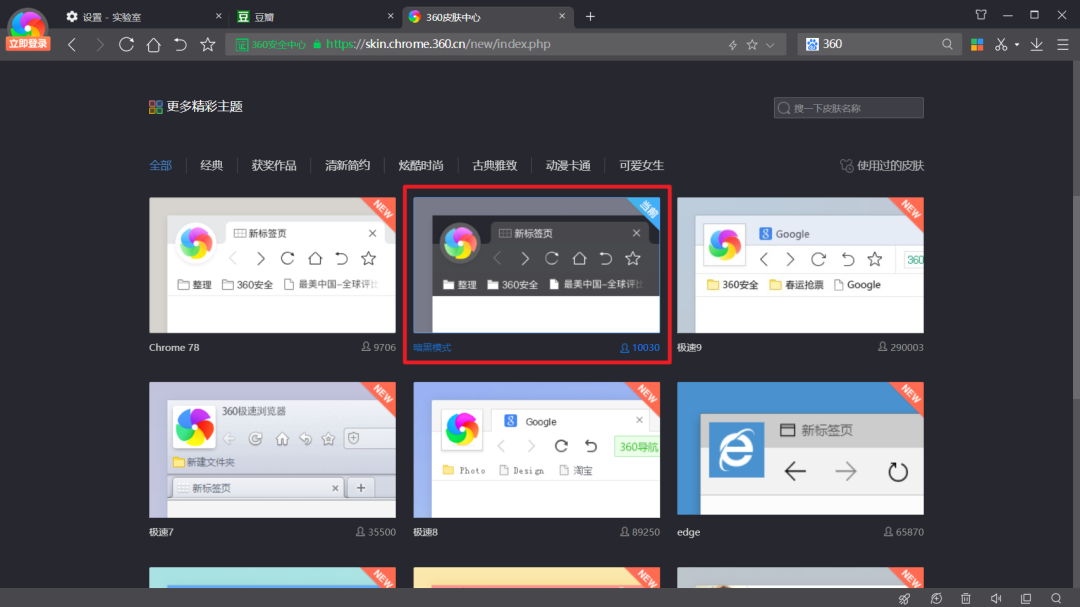The width and height of the screenshot is (1080, 607).
Task: Choose the edge skin thumbnail
Action: 800,449
